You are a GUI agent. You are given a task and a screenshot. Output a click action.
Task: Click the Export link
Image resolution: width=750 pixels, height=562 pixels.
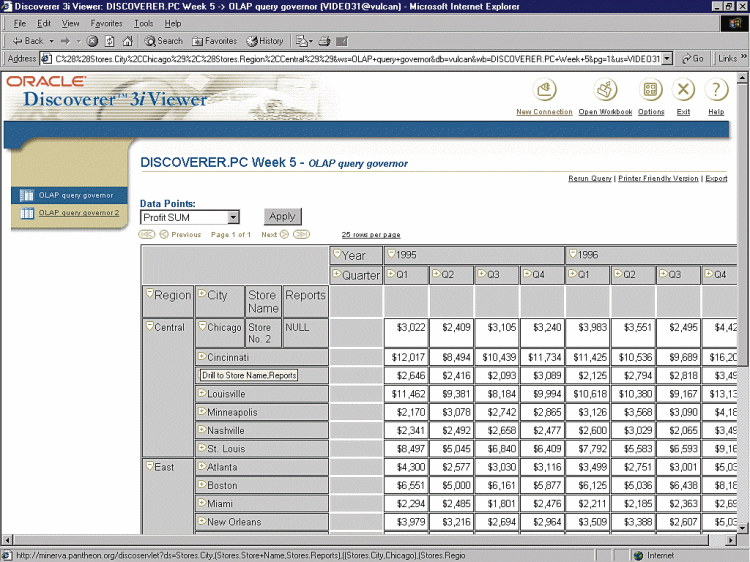point(716,178)
